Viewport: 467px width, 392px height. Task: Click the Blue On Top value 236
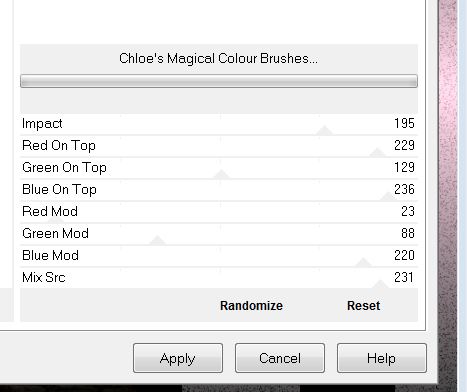(x=404, y=189)
